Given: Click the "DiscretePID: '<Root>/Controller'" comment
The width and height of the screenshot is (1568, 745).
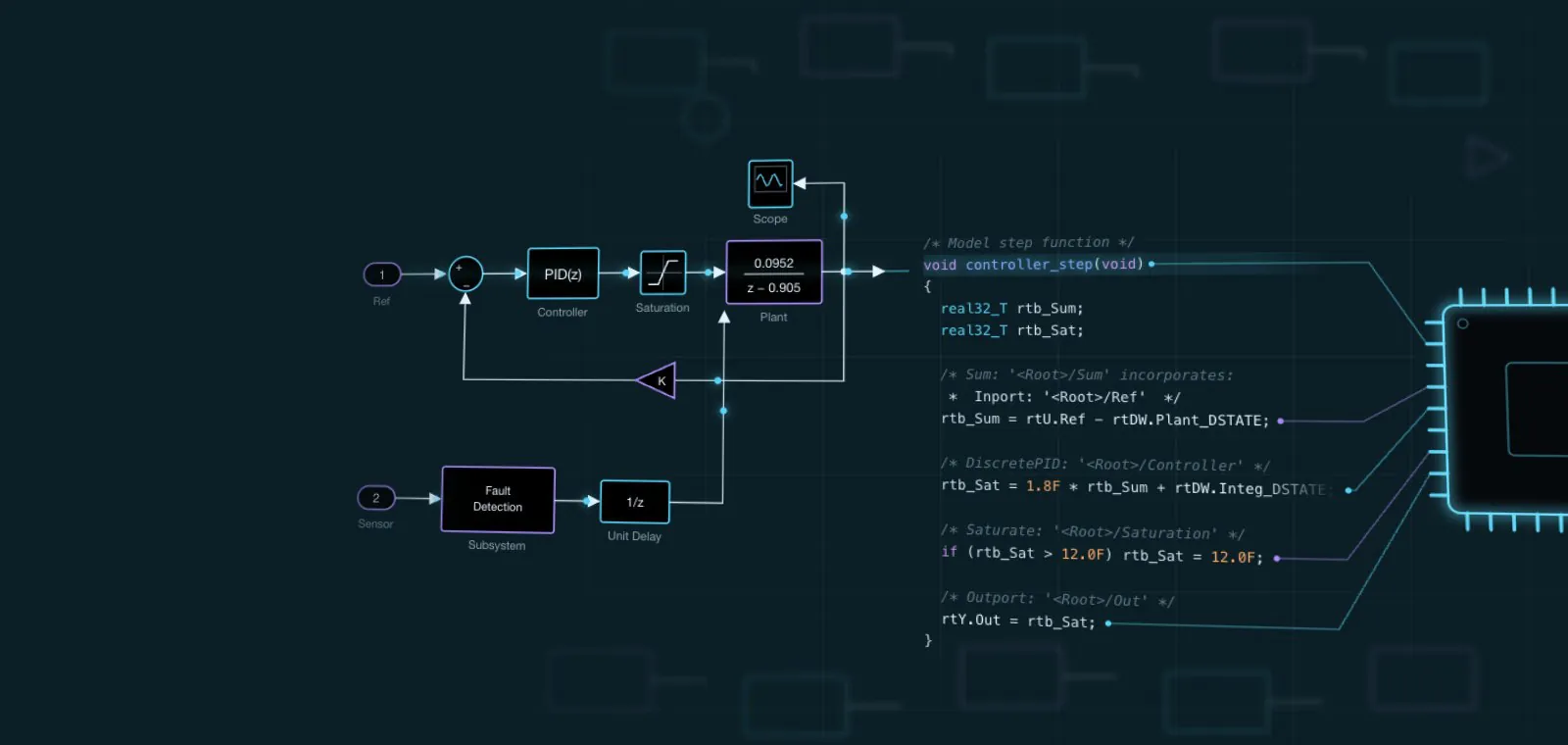Looking at the screenshot, I should click(x=1104, y=465).
